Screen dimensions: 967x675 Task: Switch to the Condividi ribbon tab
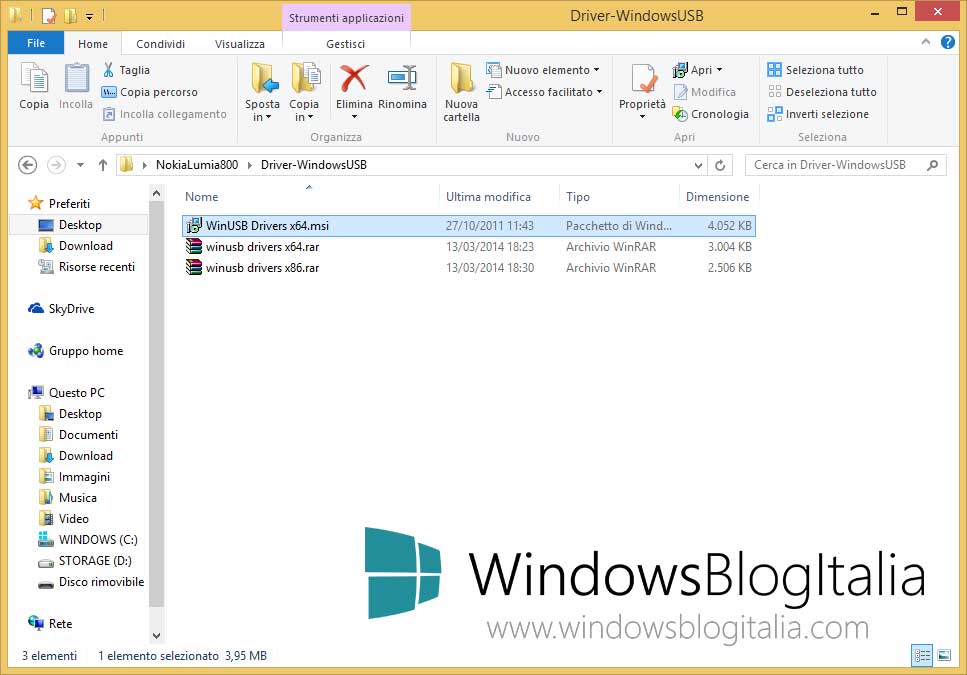pyautogui.click(x=160, y=44)
